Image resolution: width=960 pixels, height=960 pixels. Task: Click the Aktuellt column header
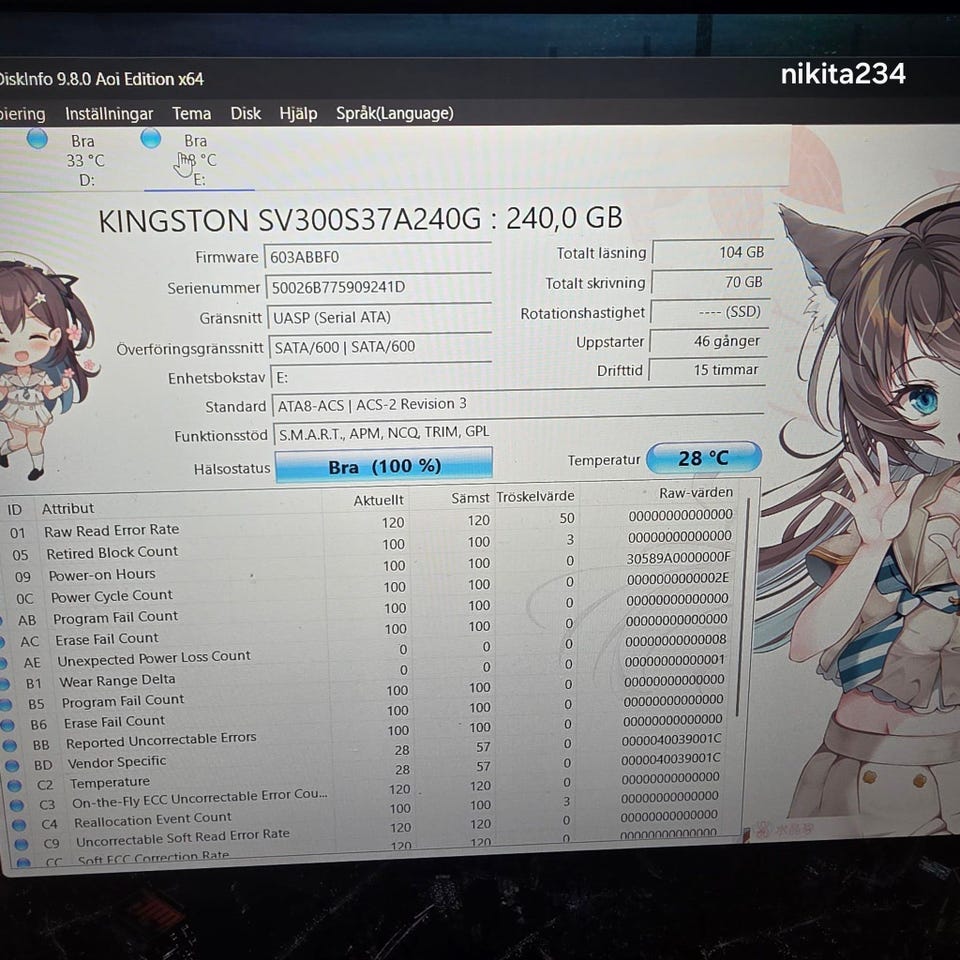[378, 500]
